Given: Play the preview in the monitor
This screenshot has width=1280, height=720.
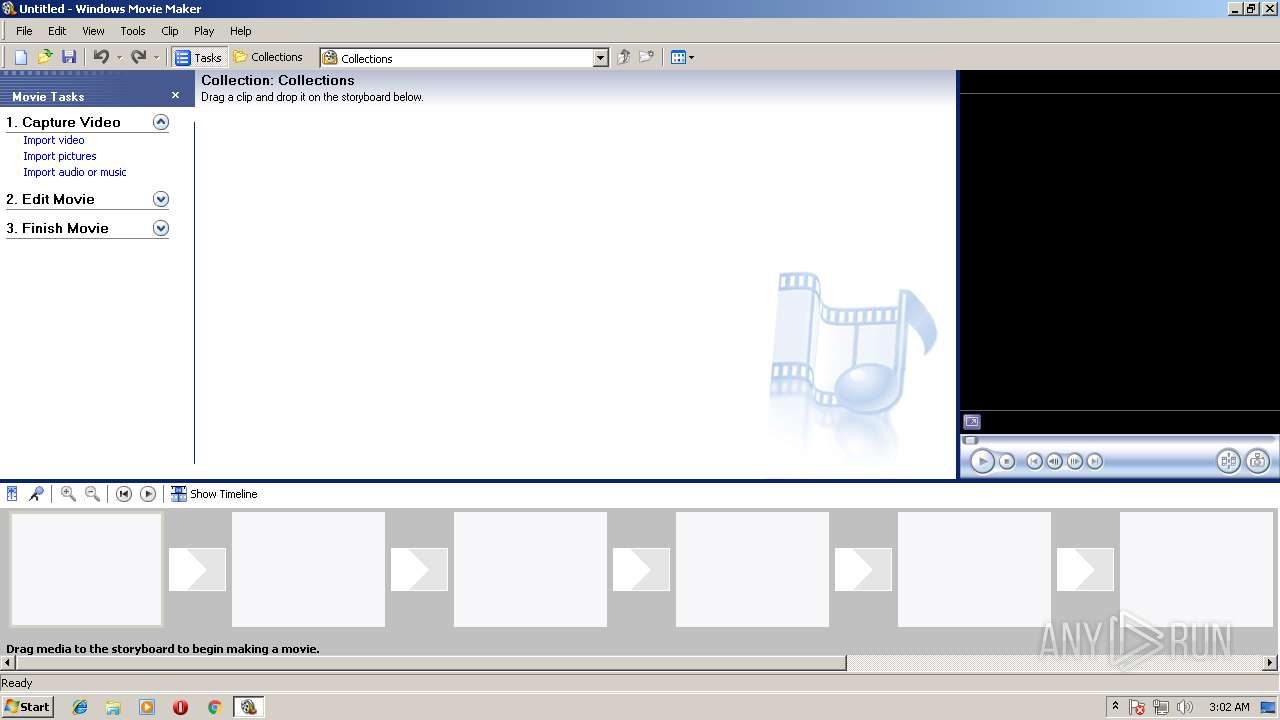Looking at the screenshot, I should (982, 461).
